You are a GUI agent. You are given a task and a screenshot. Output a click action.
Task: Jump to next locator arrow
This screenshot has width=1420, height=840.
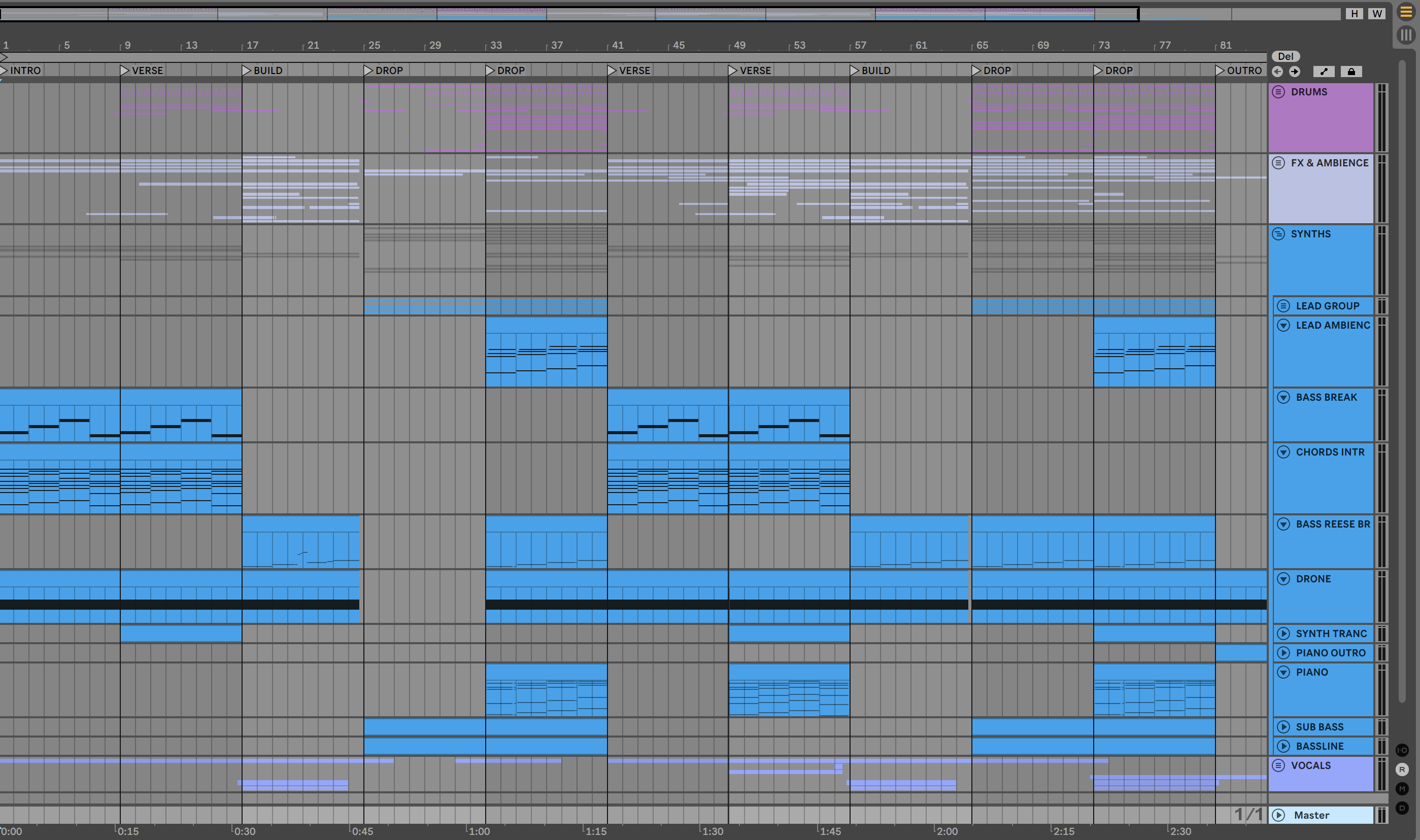[1294, 72]
